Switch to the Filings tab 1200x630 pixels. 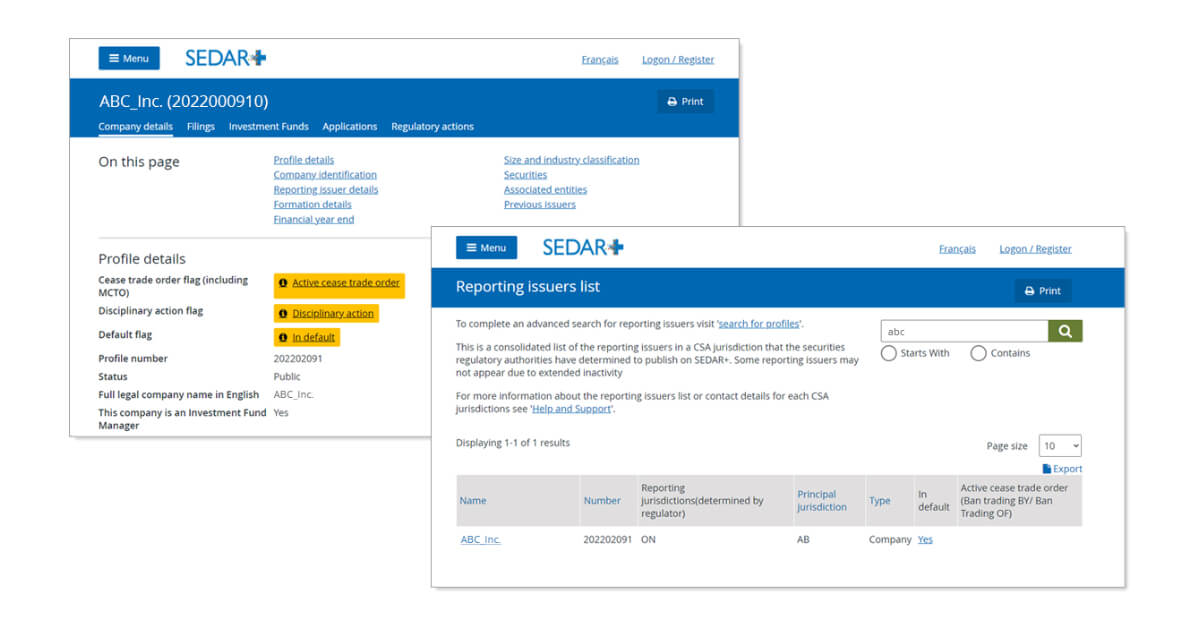click(x=200, y=127)
